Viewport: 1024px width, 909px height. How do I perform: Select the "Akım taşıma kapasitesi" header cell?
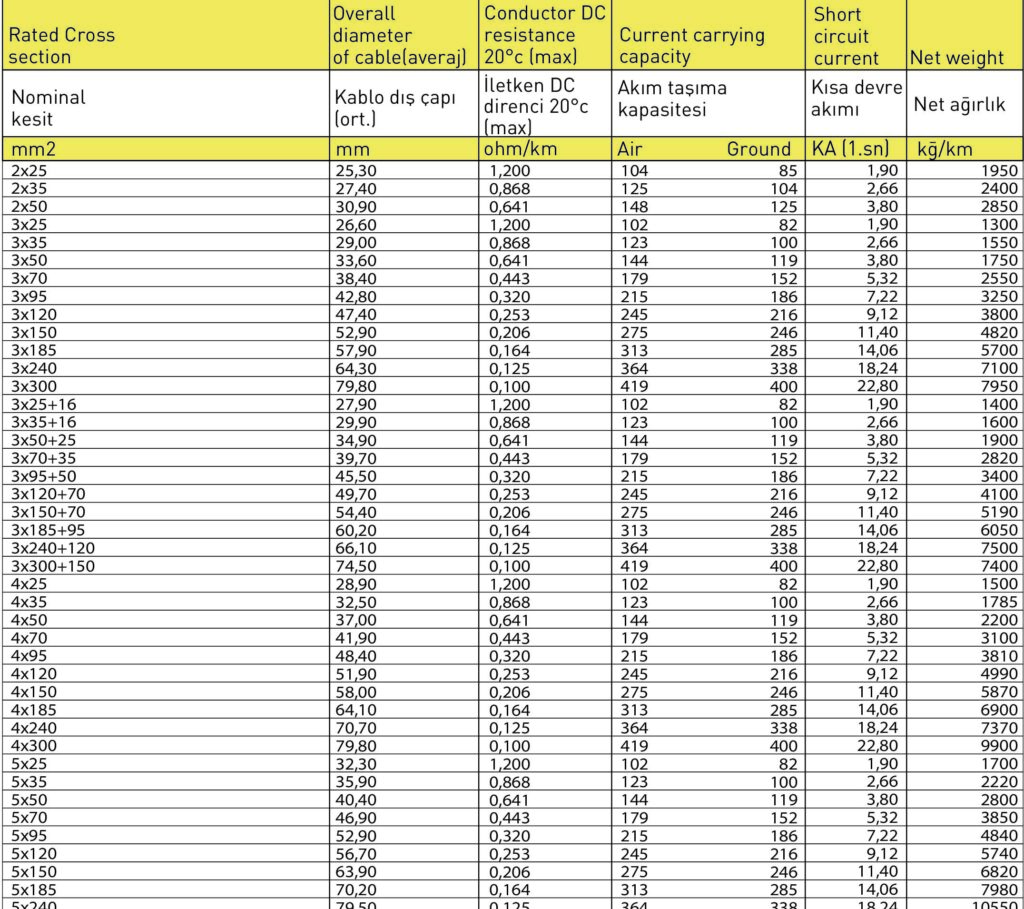pos(672,98)
